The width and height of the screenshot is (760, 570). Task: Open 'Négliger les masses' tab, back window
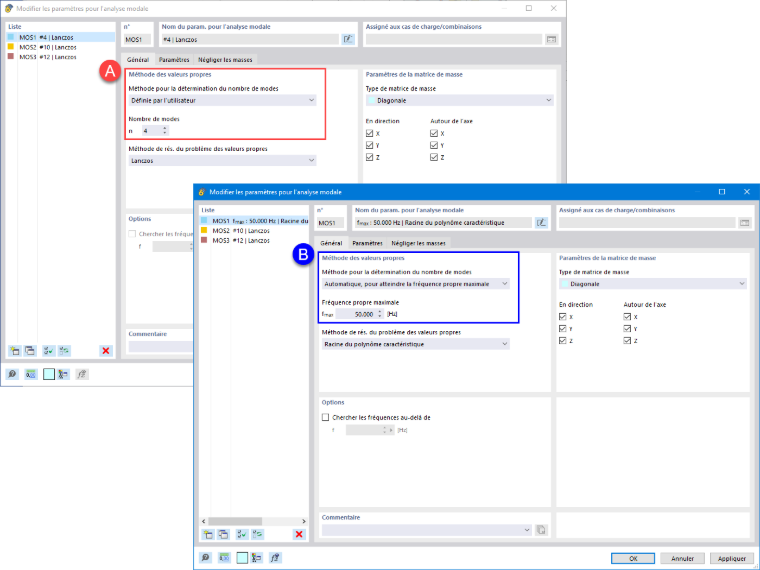(225, 60)
